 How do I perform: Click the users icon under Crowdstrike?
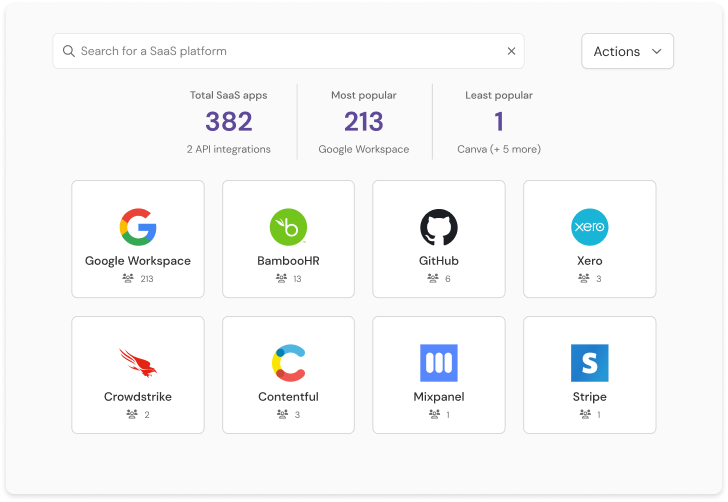tap(132, 414)
